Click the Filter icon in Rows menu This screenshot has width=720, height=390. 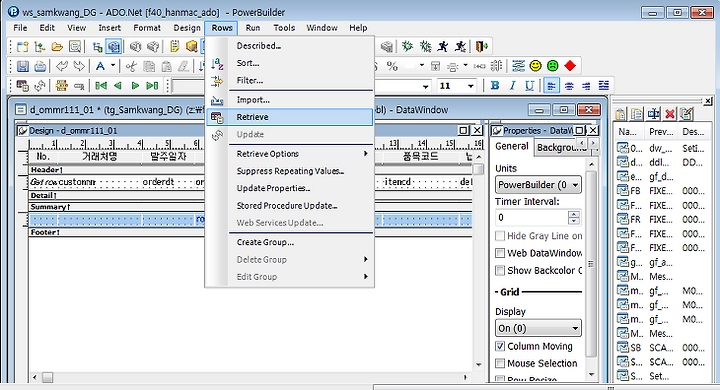[x=217, y=81]
